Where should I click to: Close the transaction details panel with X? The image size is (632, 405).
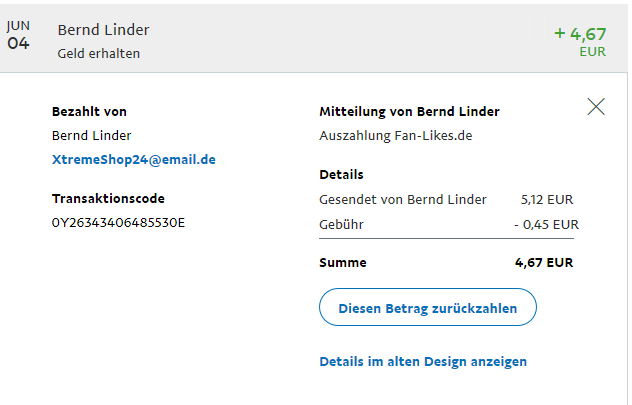(596, 107)
